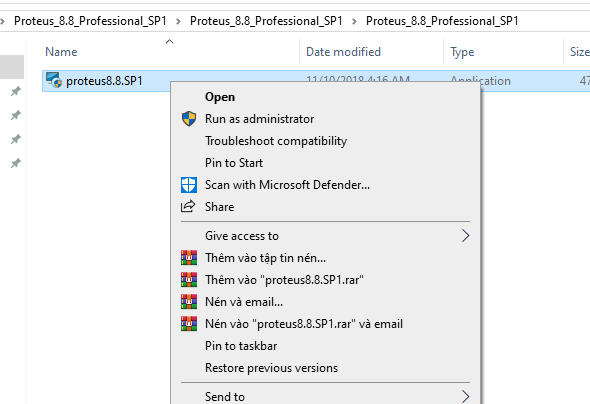590x404 pixels.
Task: Click WinRAR icon beside Thêm vào tập tin nén
Action: tap(189, 258)
